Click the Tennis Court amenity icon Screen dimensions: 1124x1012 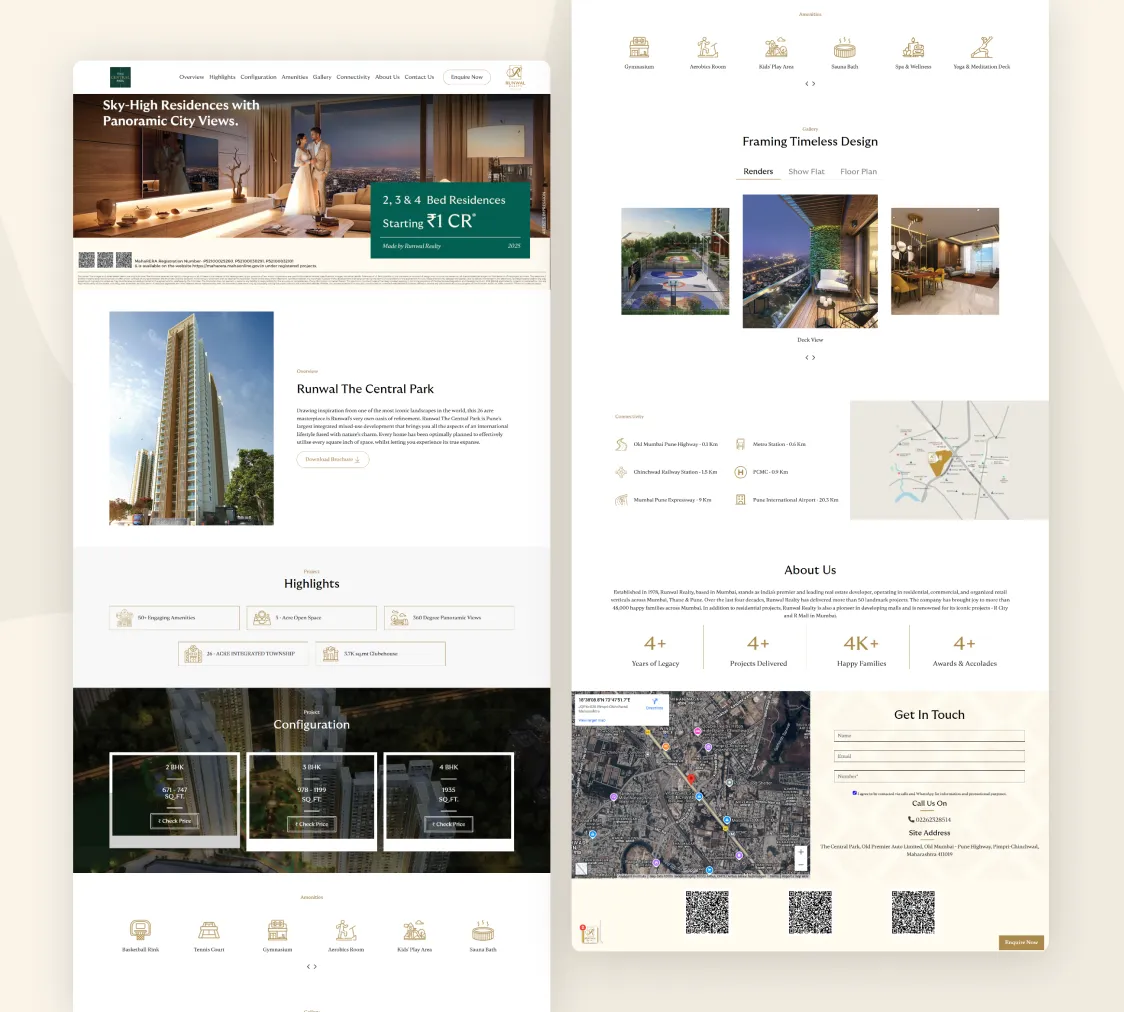[x=209, y=931]
